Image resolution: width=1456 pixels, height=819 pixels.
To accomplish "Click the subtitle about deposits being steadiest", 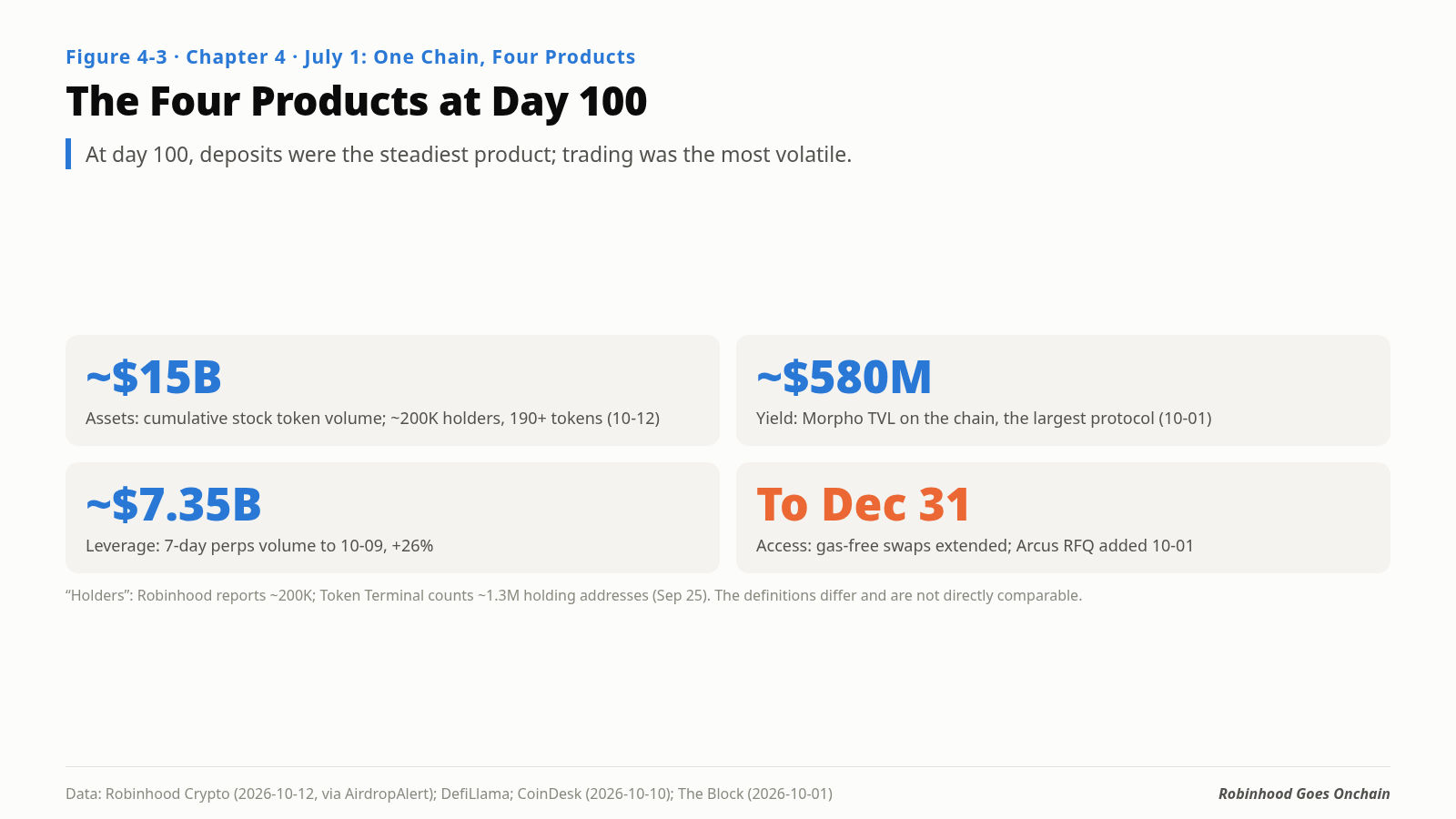I will [469, 155].
